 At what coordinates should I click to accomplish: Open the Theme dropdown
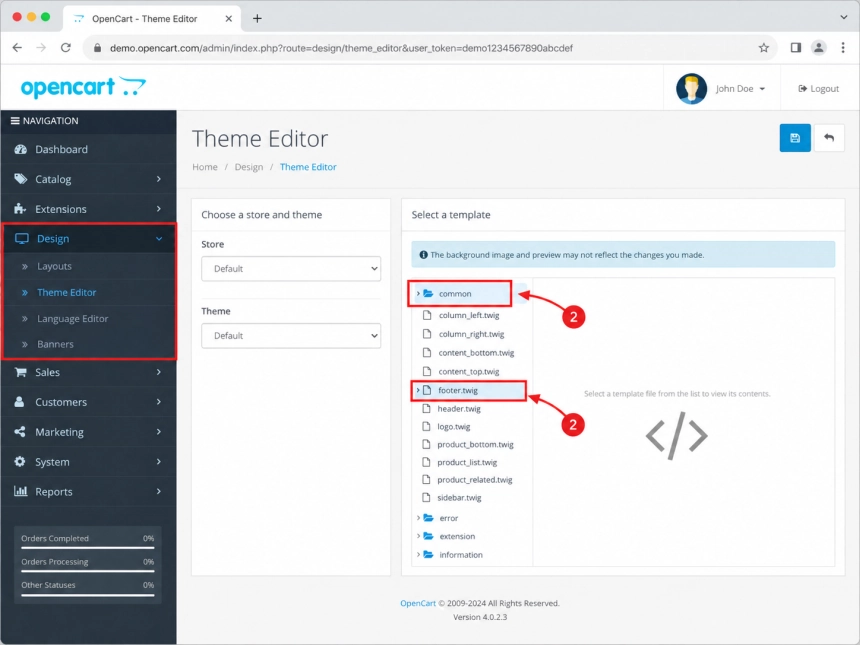tap(291, 336)
